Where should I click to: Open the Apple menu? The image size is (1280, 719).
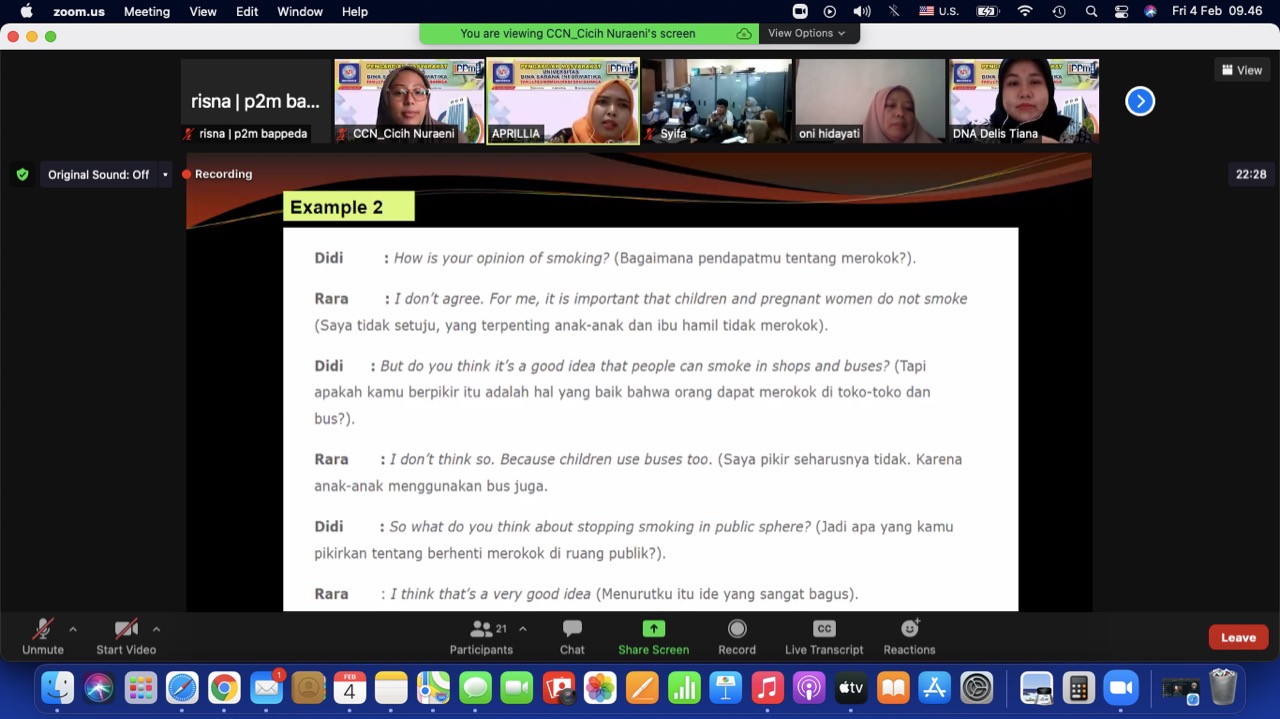27,11
